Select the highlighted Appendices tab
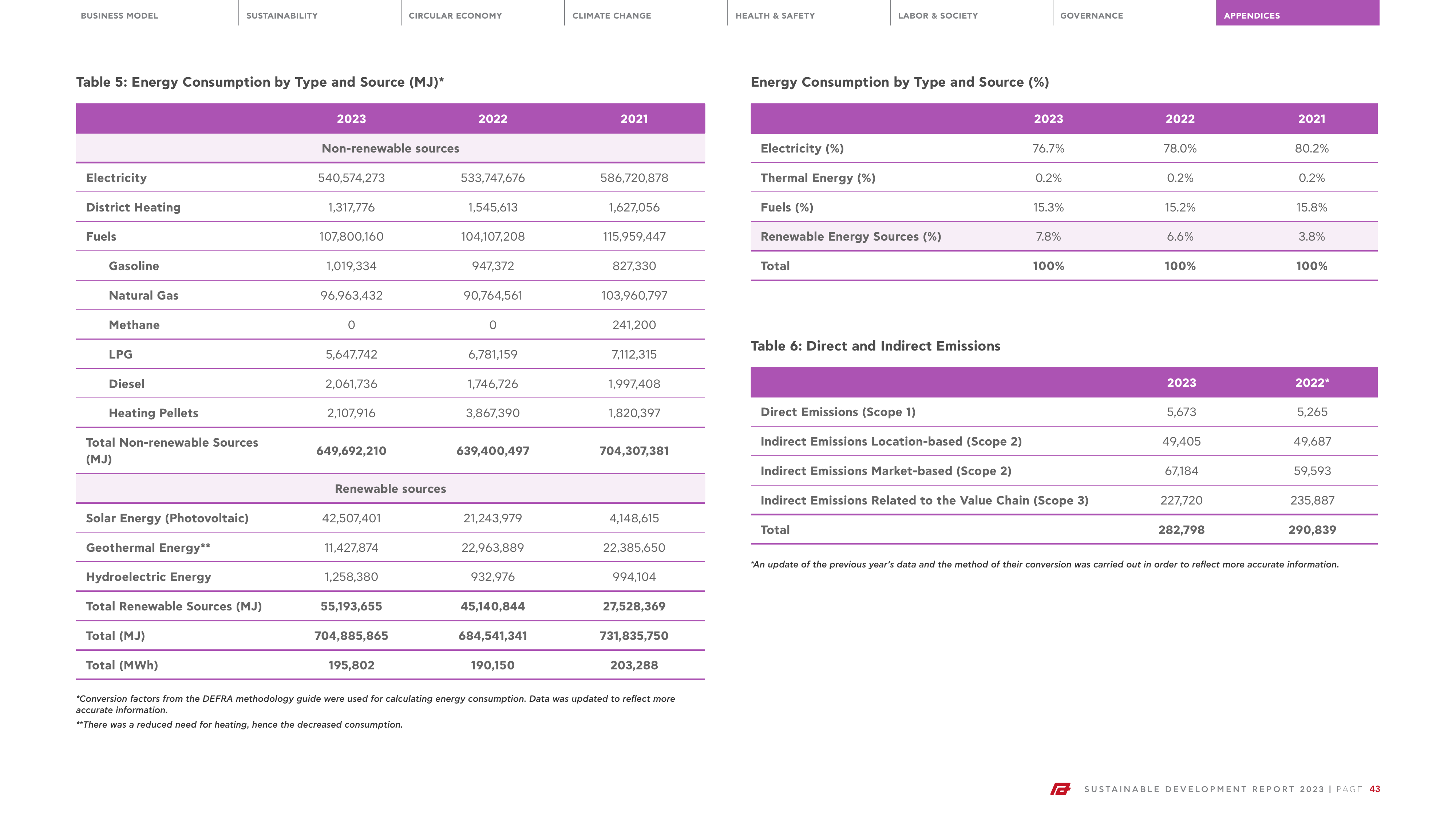The width and height of the screenshot is (1456, 819). (1297, 13)
